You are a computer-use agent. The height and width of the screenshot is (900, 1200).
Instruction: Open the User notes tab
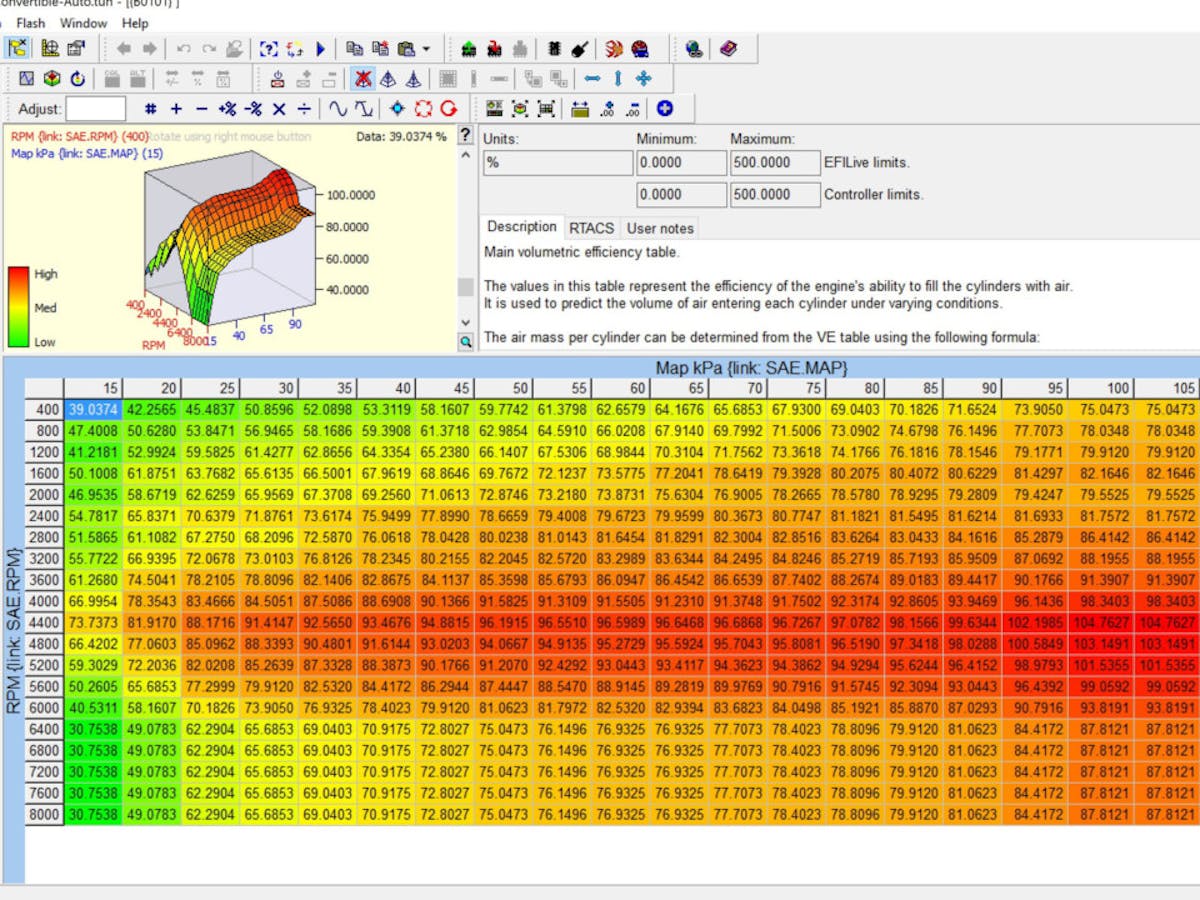click(x=659, y=228)
